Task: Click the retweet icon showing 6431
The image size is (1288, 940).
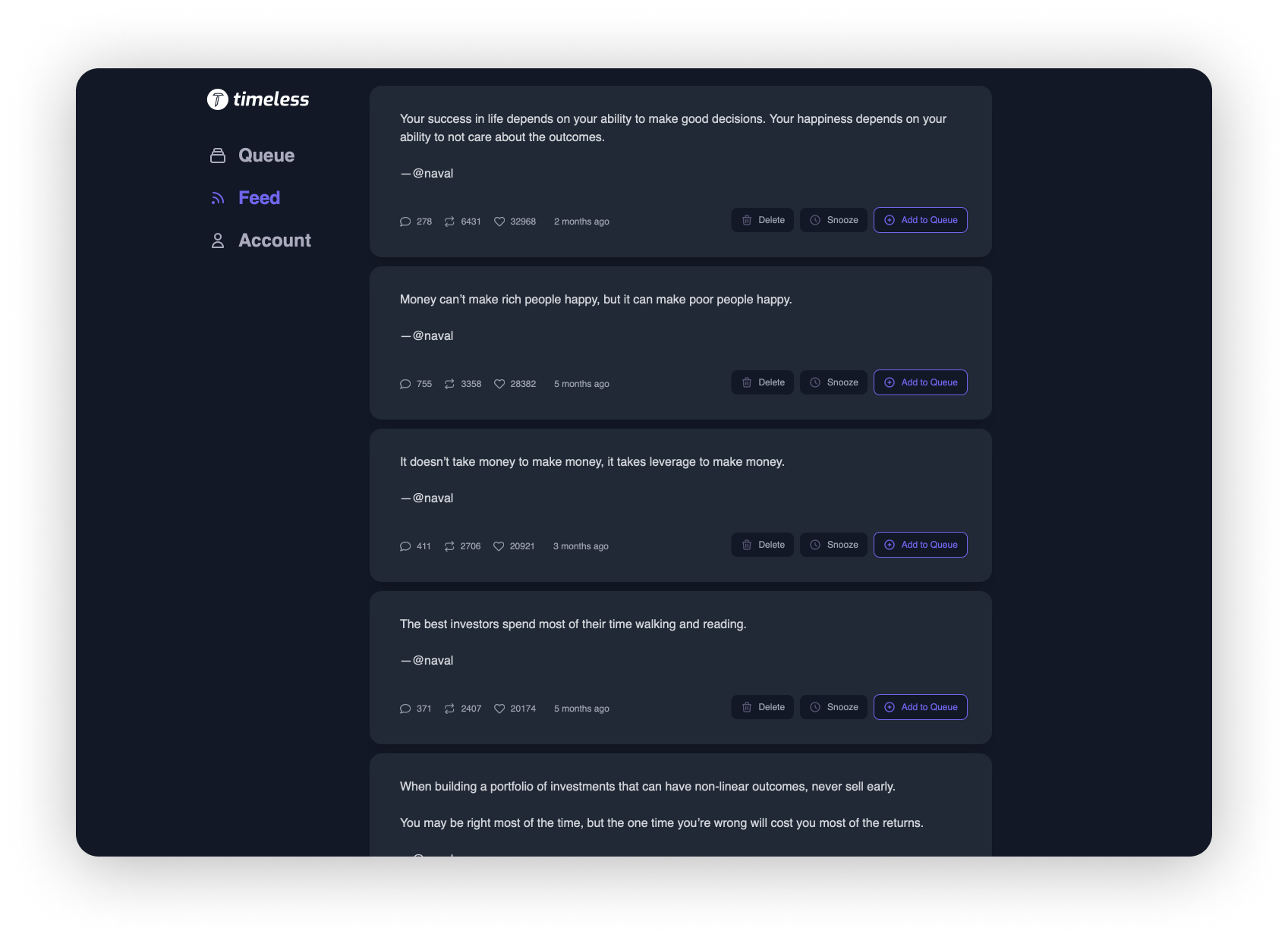Action: [x=449, y=222]
